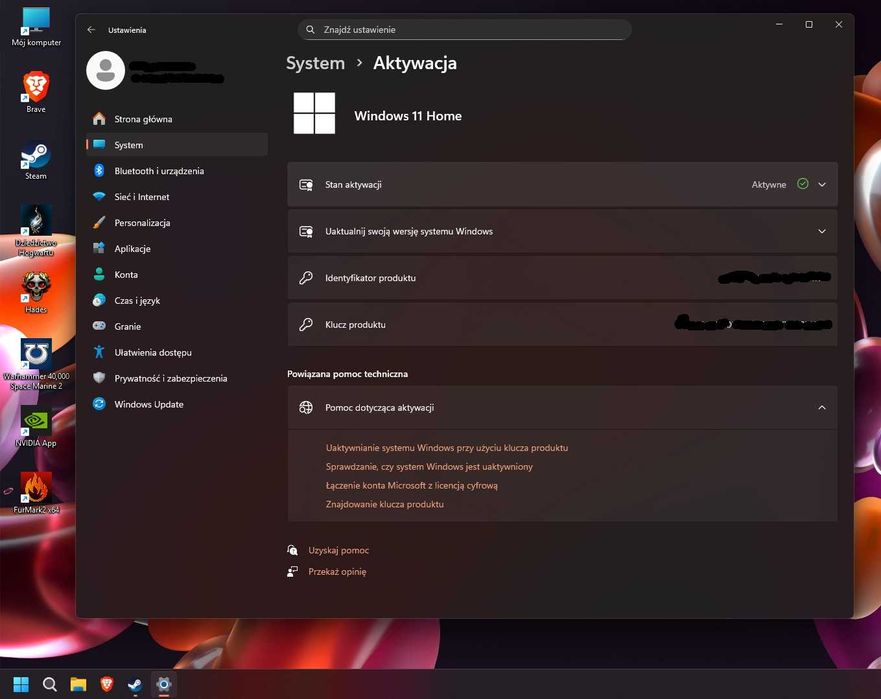Screen dimensions: 881x699
Task: Go to Personalizacja settings
Action: point(176,223)
